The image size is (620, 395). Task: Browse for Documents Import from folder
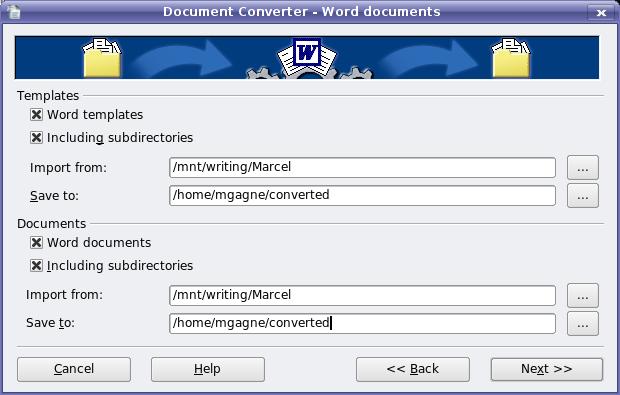click(x=583, y=296)
